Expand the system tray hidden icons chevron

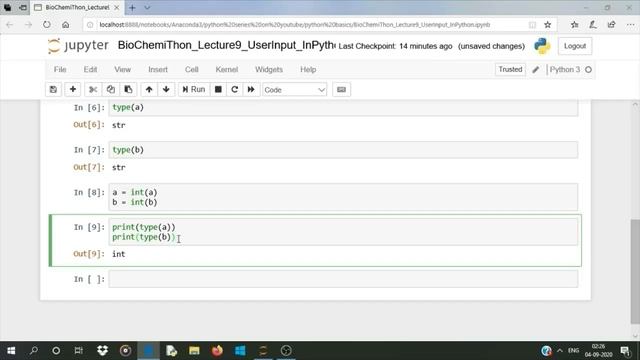(560, 351)
